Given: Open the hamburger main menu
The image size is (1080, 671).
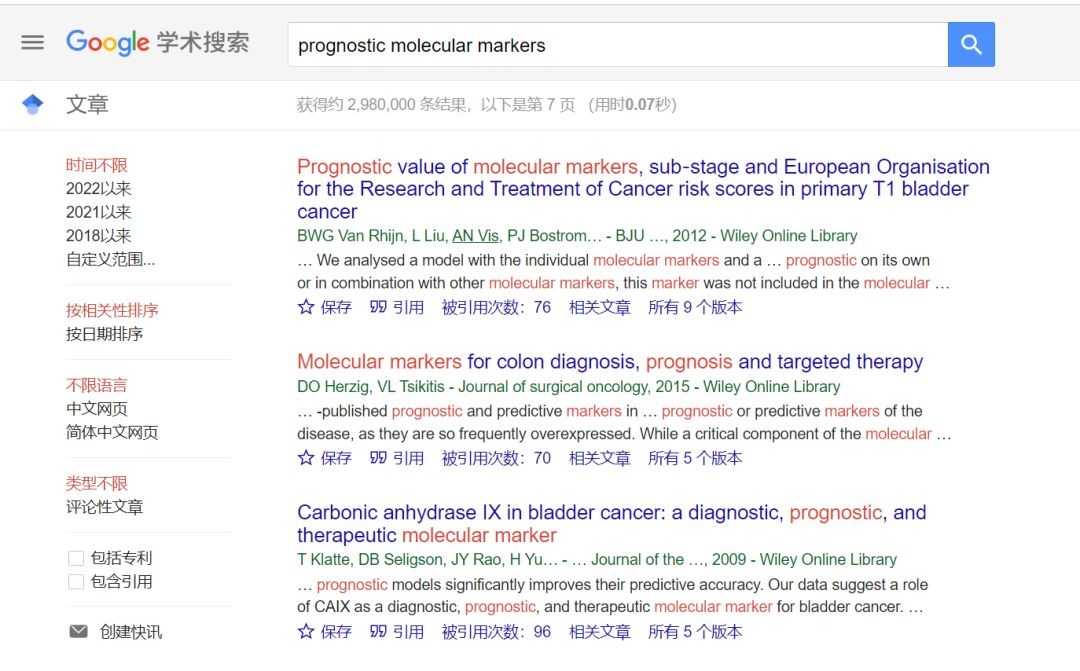Looking at the screenshot, I should pyautogui.click(x=33, y=43).
